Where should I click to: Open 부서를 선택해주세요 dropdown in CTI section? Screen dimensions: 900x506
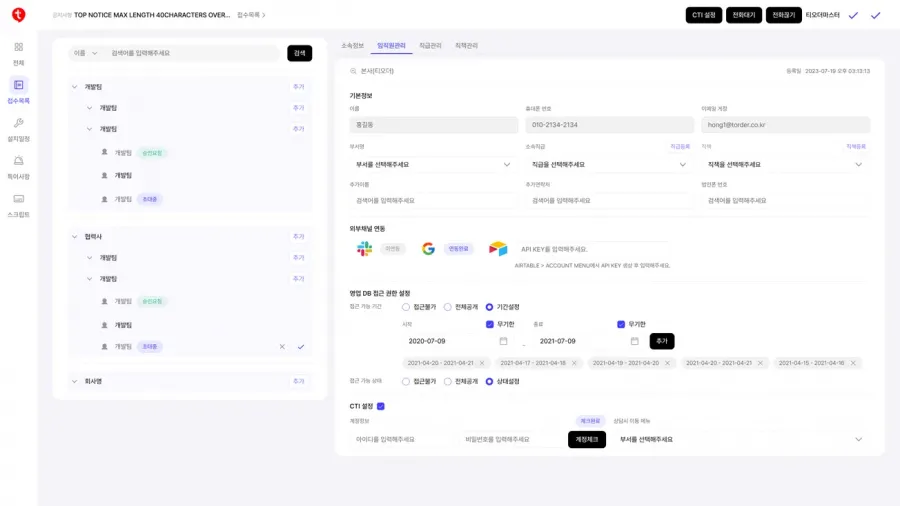[x=741, y=439]
